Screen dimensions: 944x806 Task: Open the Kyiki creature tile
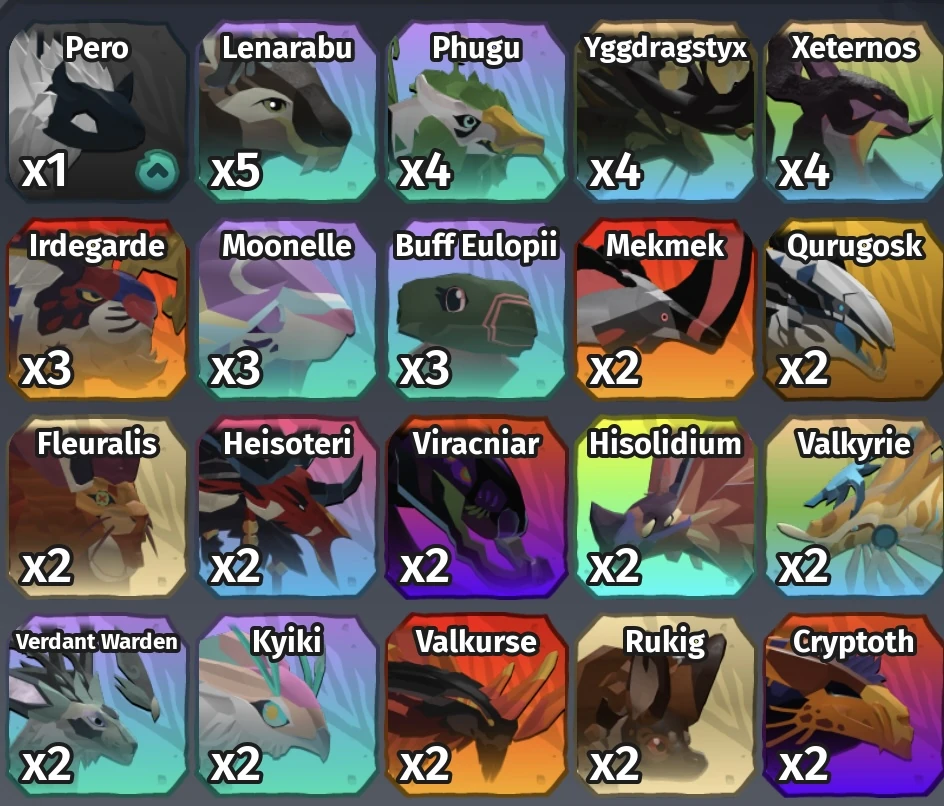pos(287,704)
